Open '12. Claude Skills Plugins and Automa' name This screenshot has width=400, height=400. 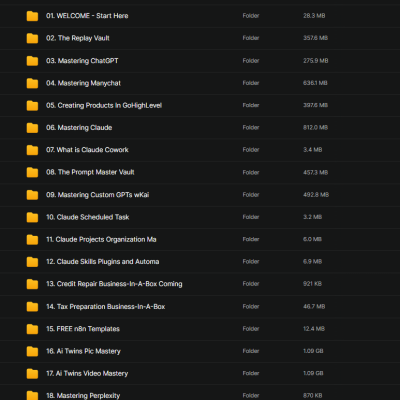[x=103, y=262]
